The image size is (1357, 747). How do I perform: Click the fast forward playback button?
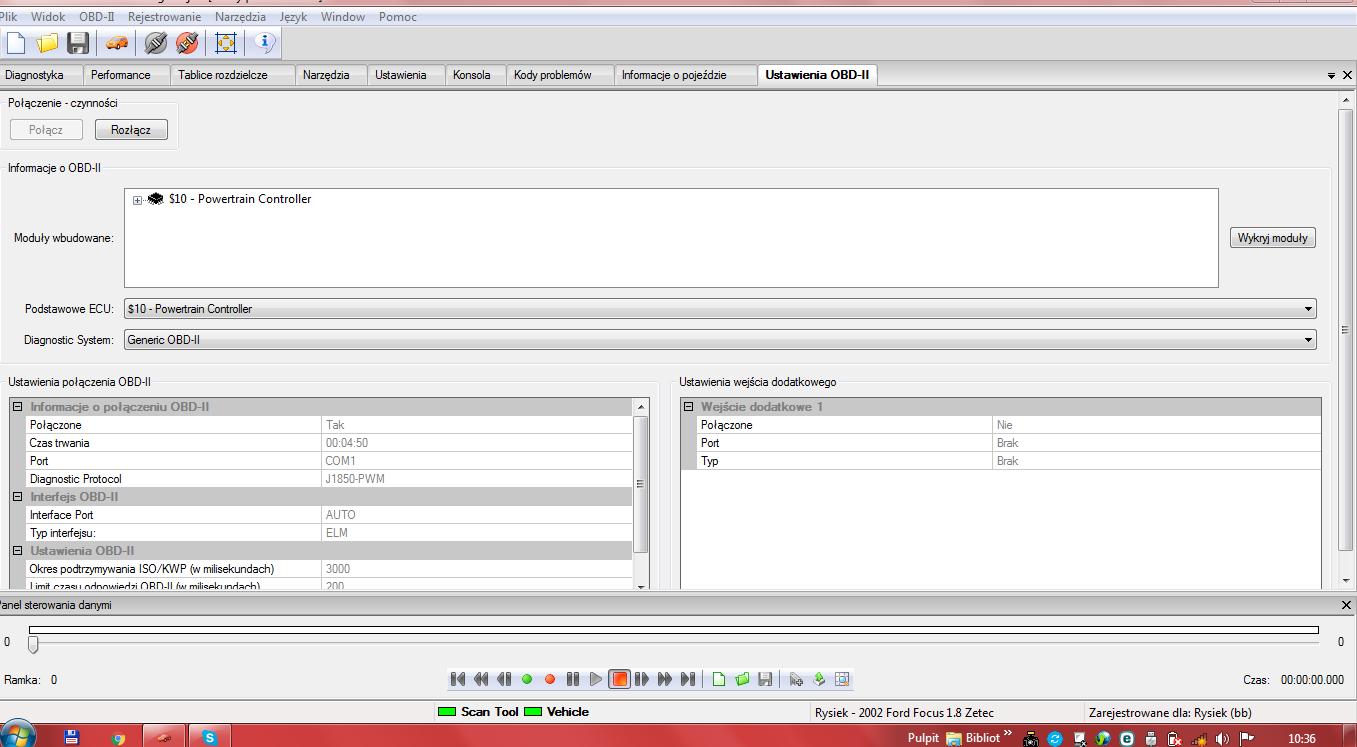coord(665,679)
